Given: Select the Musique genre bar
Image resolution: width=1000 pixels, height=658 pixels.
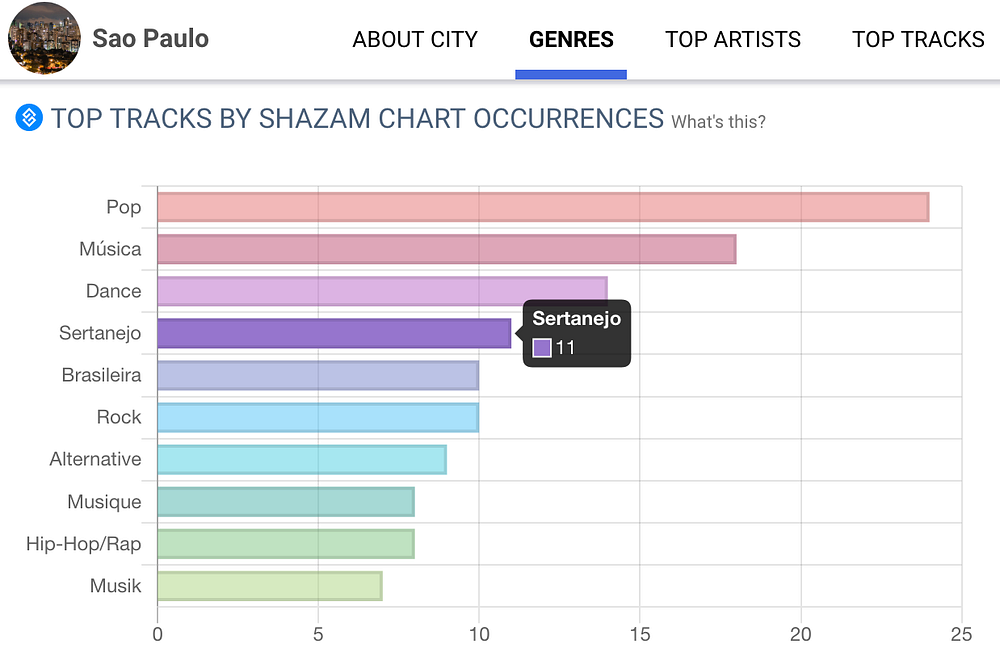Looking at the screenshot, I should pos(286,501).
